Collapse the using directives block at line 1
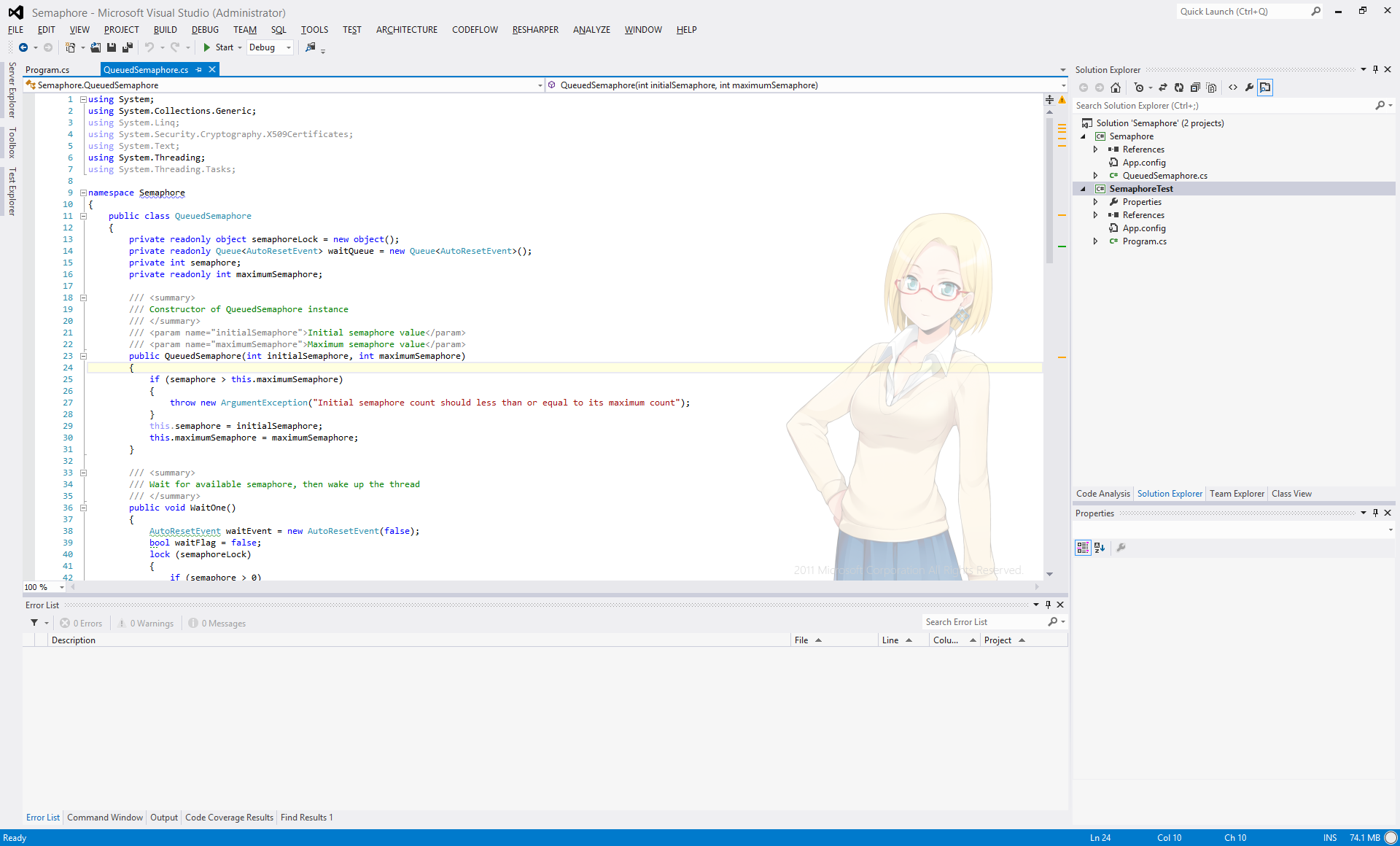The image size is (1400, 846). coord(83,99)
